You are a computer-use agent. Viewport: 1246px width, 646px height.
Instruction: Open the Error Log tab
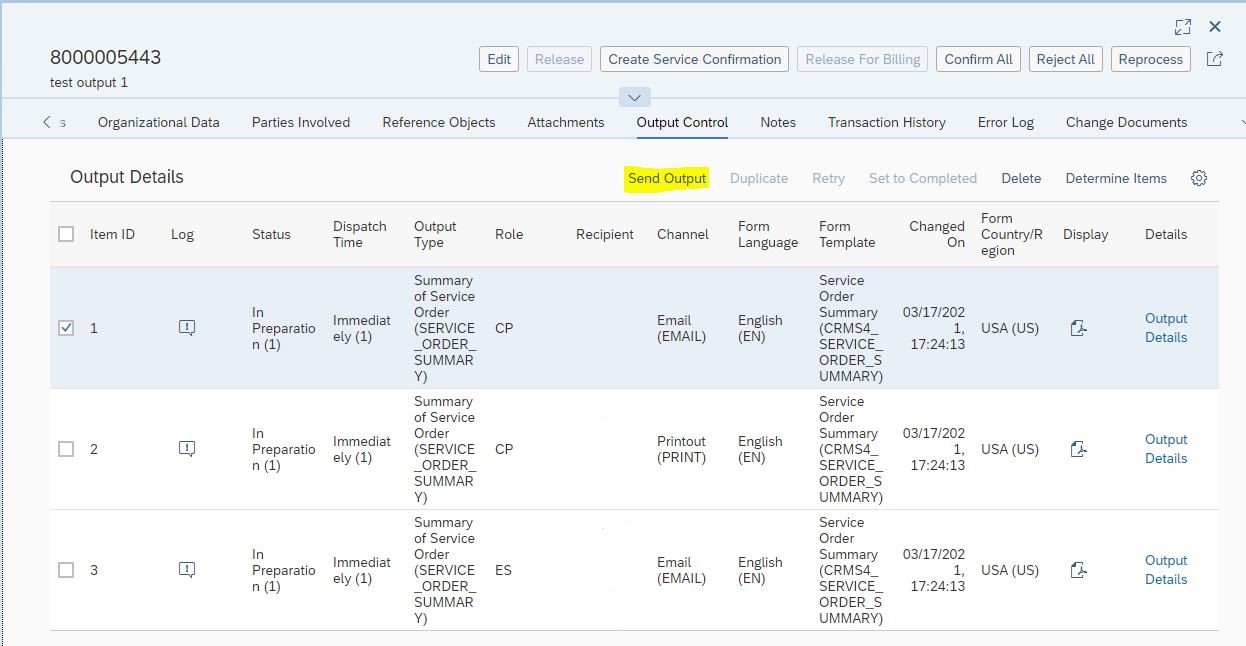click(x=1006, y=122)
